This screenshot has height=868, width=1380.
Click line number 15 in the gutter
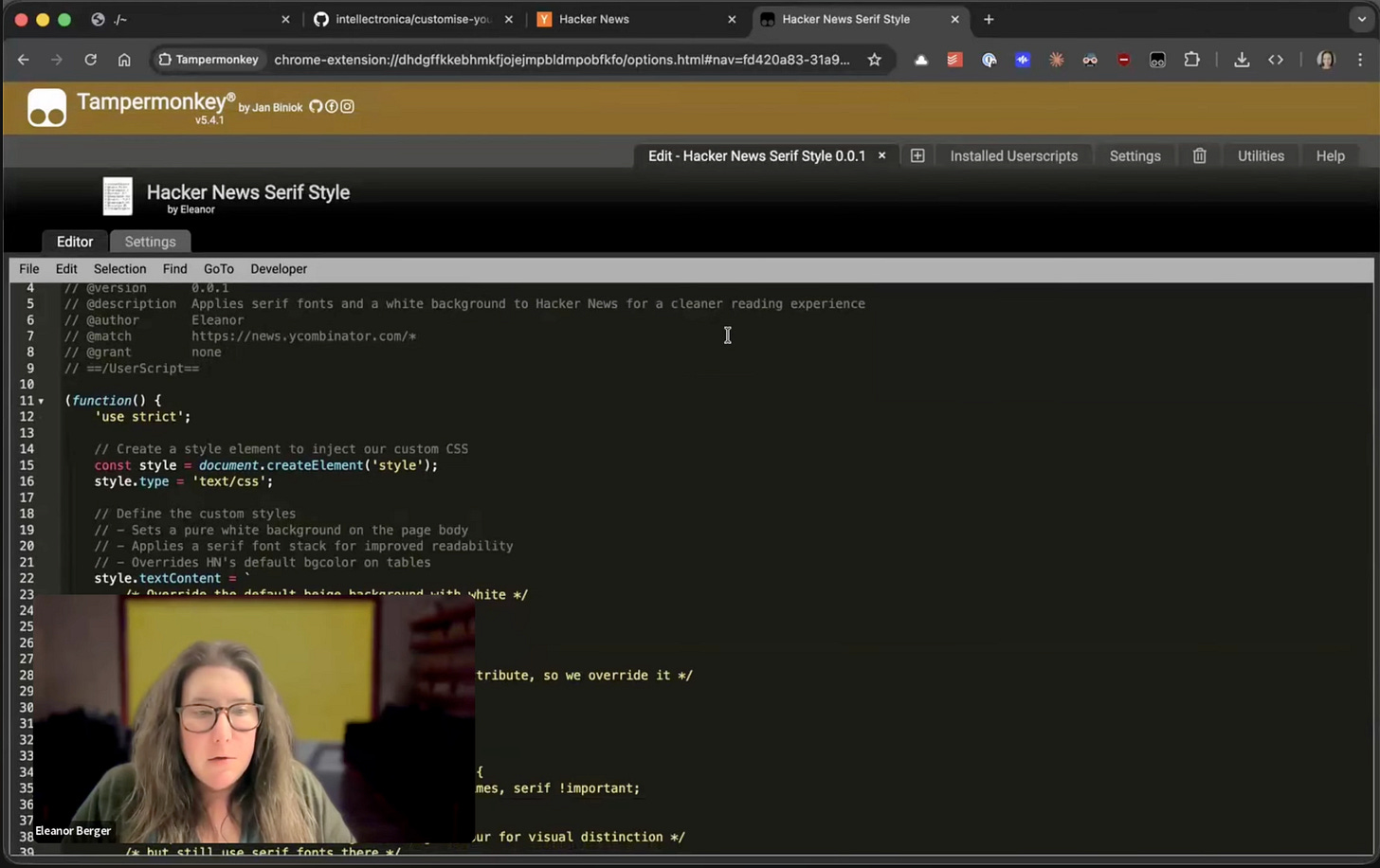pos(27,465)
